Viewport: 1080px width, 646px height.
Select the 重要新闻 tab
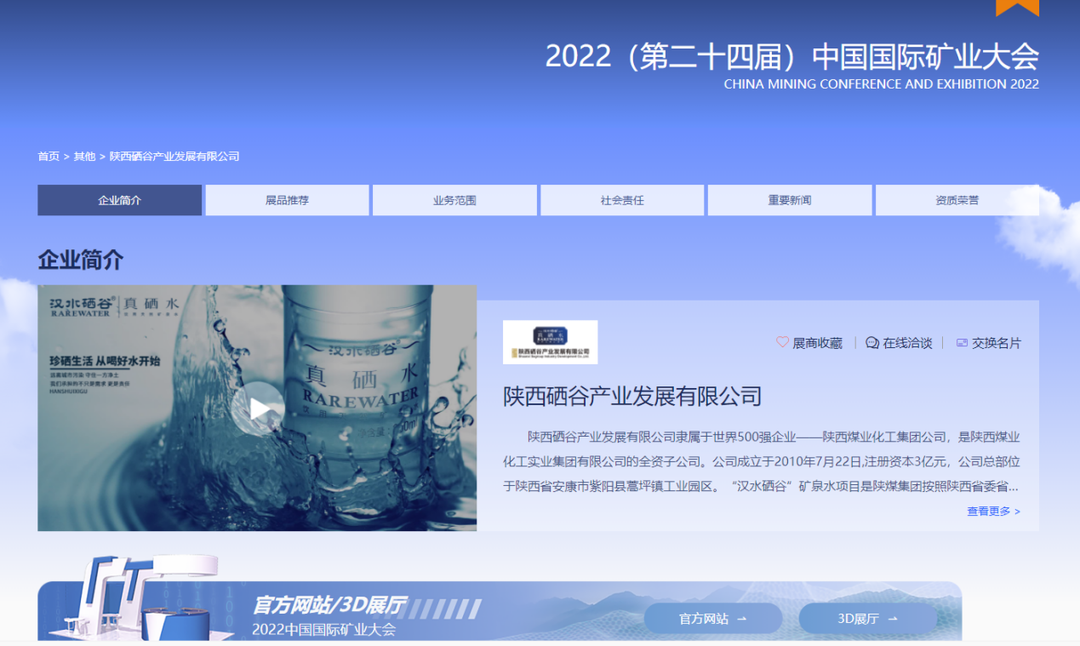[789, 200]
